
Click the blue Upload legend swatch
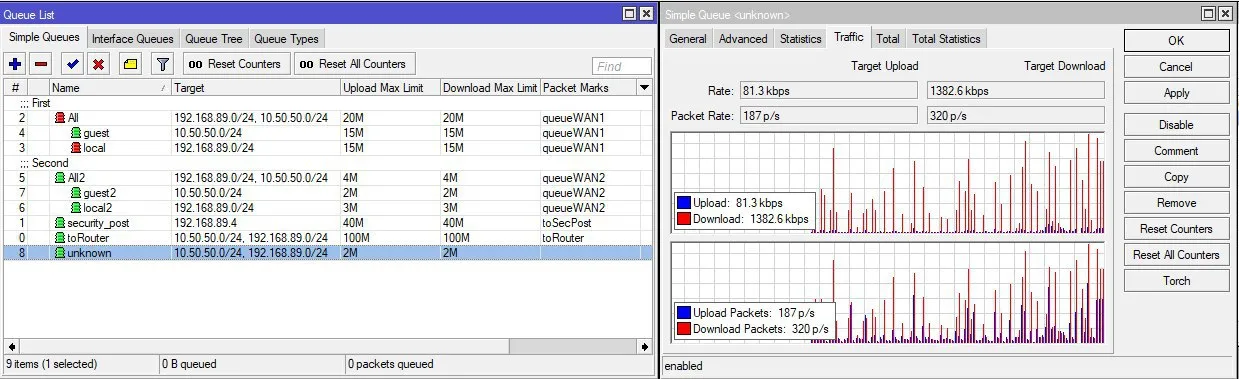[683, 203]
